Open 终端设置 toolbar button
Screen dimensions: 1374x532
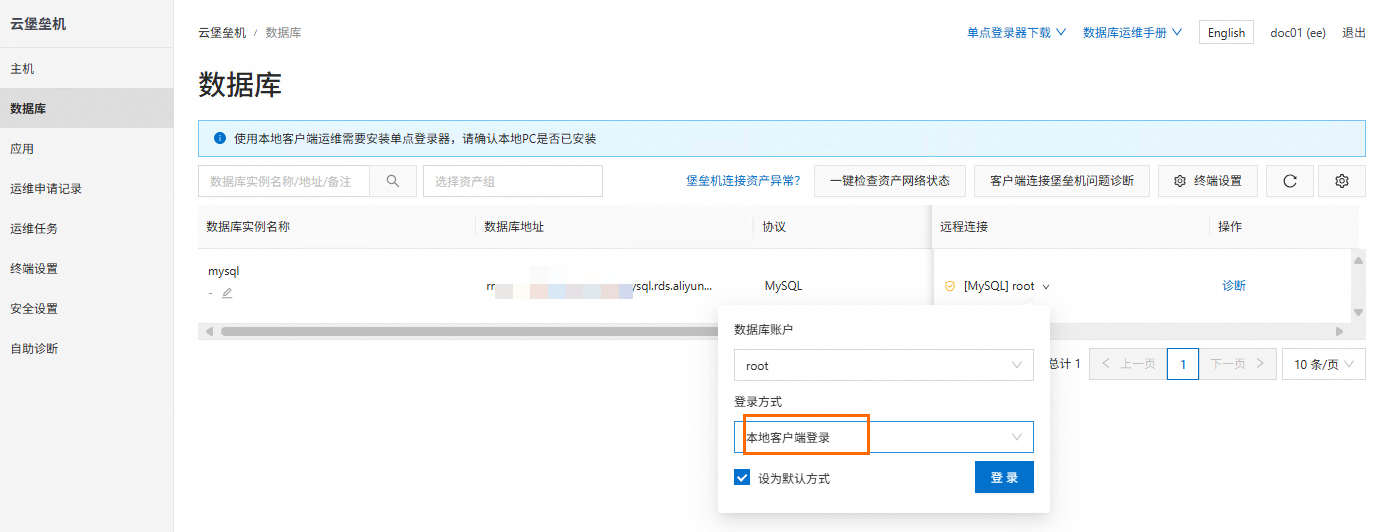1208,181
